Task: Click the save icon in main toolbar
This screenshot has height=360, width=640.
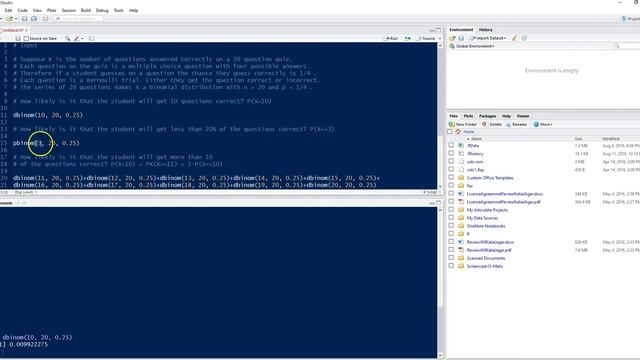Action: point(24,19)
